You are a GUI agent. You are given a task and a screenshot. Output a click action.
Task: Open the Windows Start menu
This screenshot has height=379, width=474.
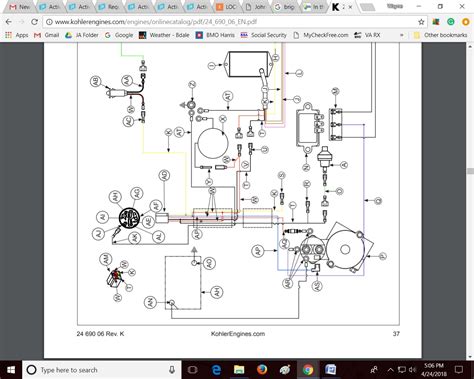coord(11,370)
